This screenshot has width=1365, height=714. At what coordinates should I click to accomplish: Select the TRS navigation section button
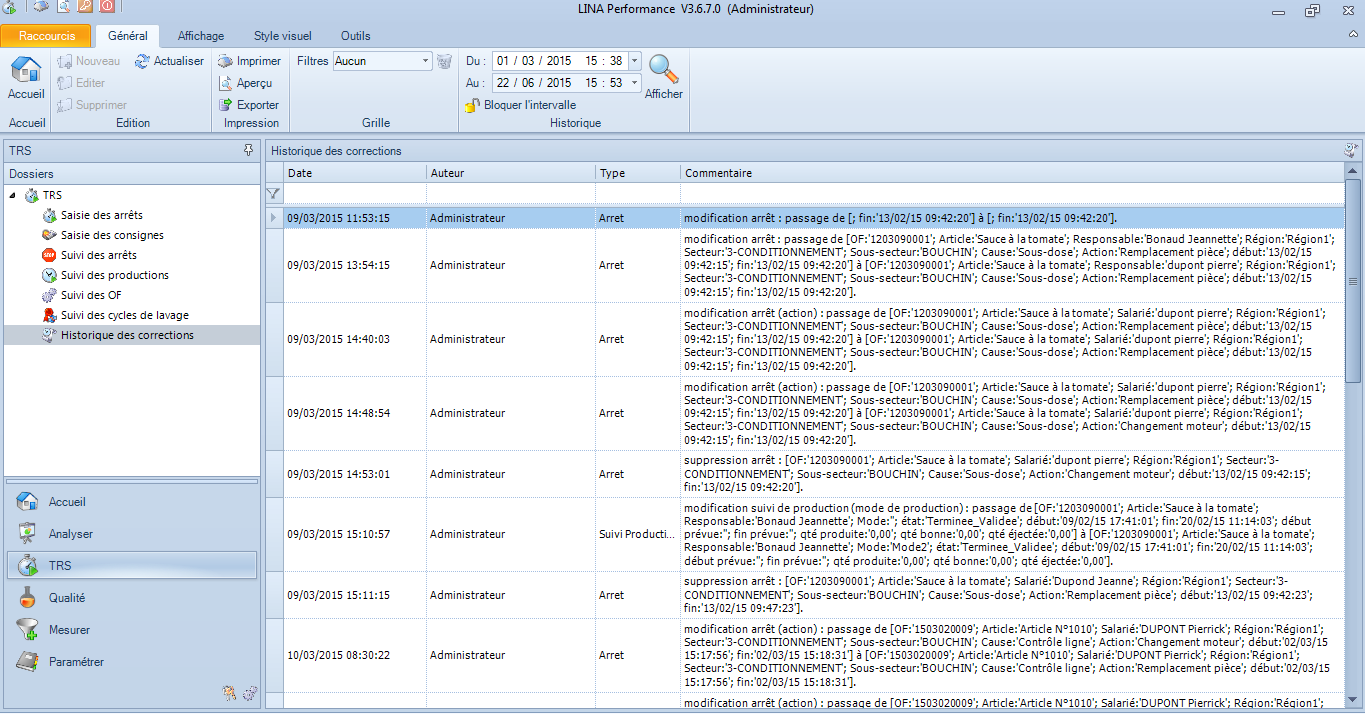(131, 566)
